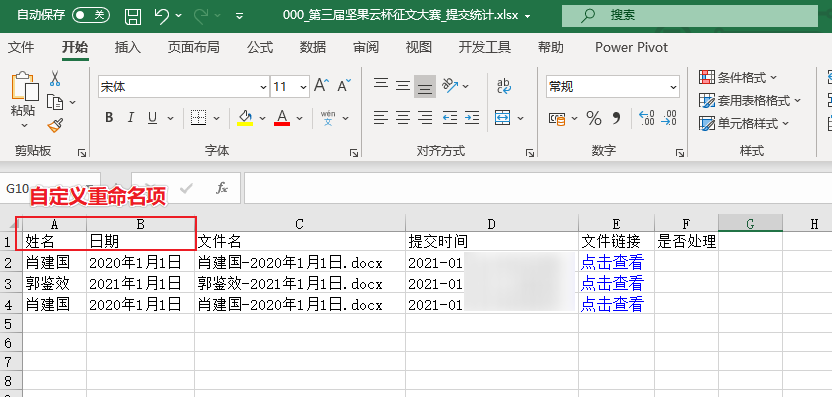Expand the fill color dropdown arrow
This screenshot has width=832, height=397.
(262, 118)
